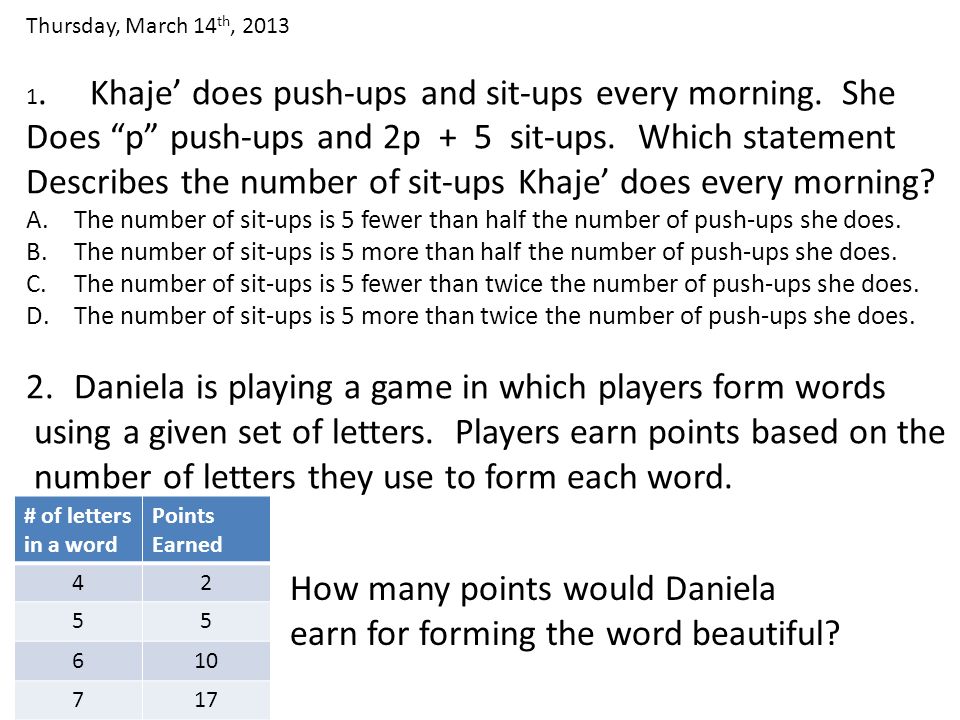960x720 pixels.
Task: Click the question number '1.' label
Action: click(x=36, y=97)
